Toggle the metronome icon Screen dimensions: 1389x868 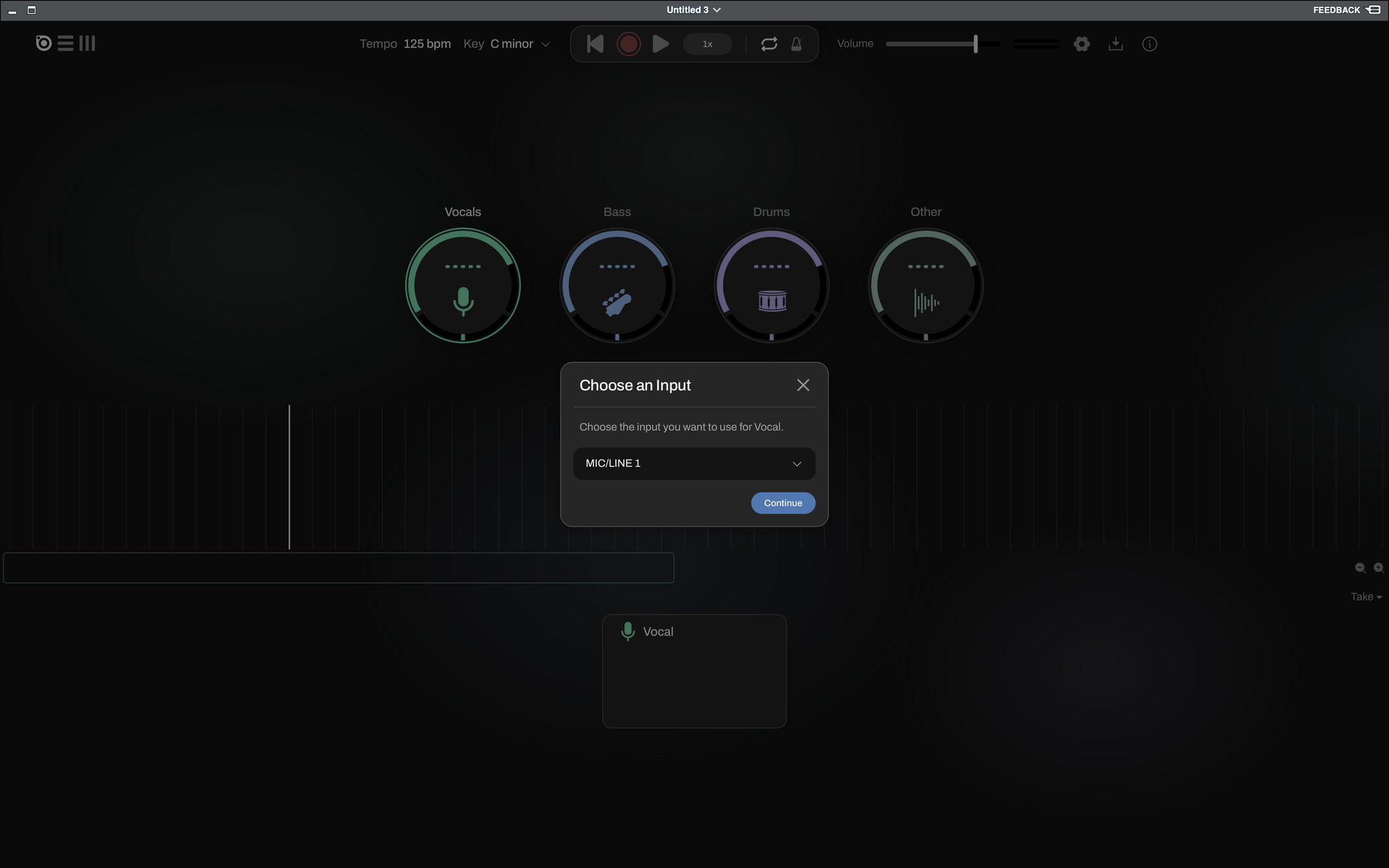pos(796,44)
